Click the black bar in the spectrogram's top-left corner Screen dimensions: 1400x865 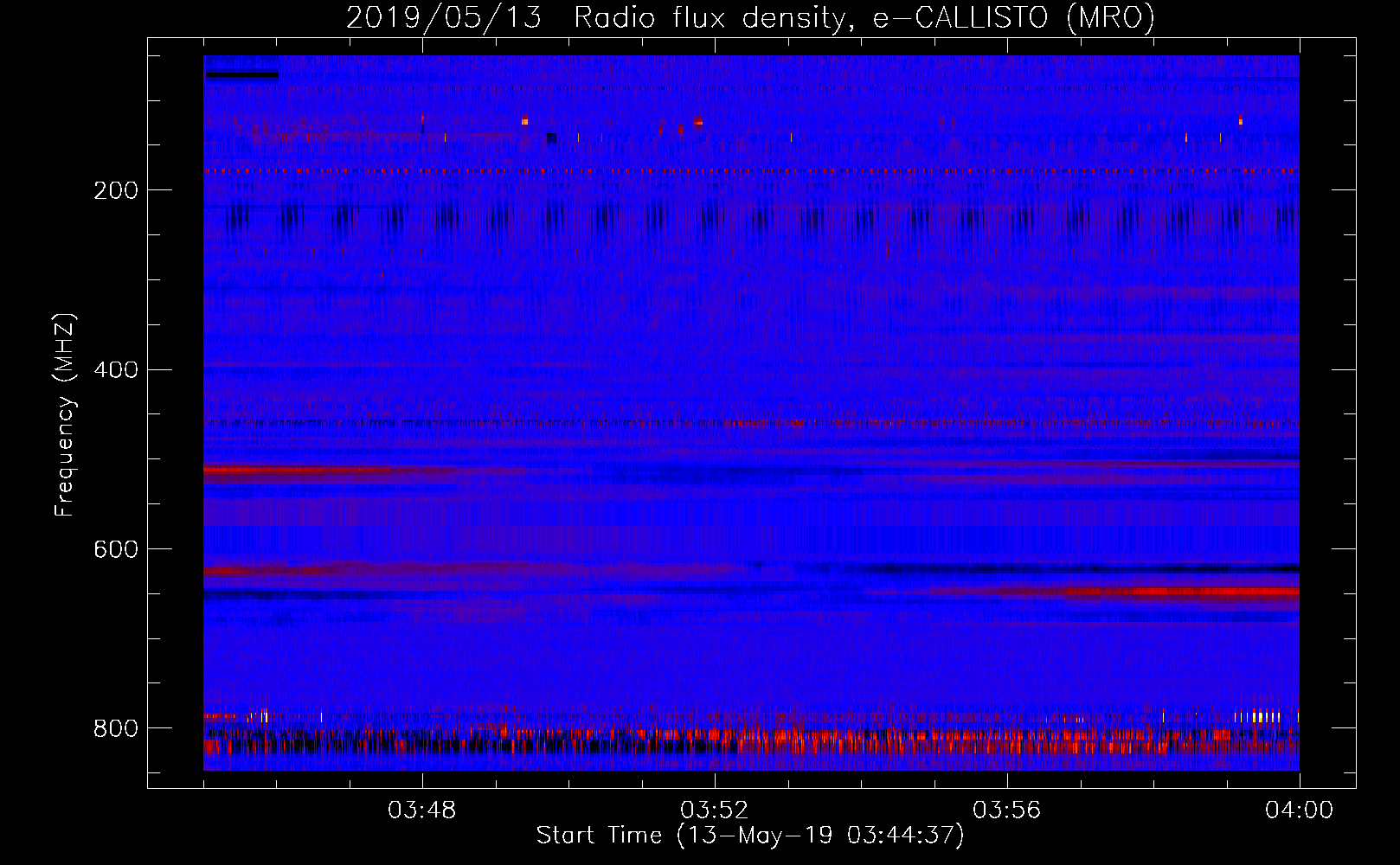click(x=242, y=75)
